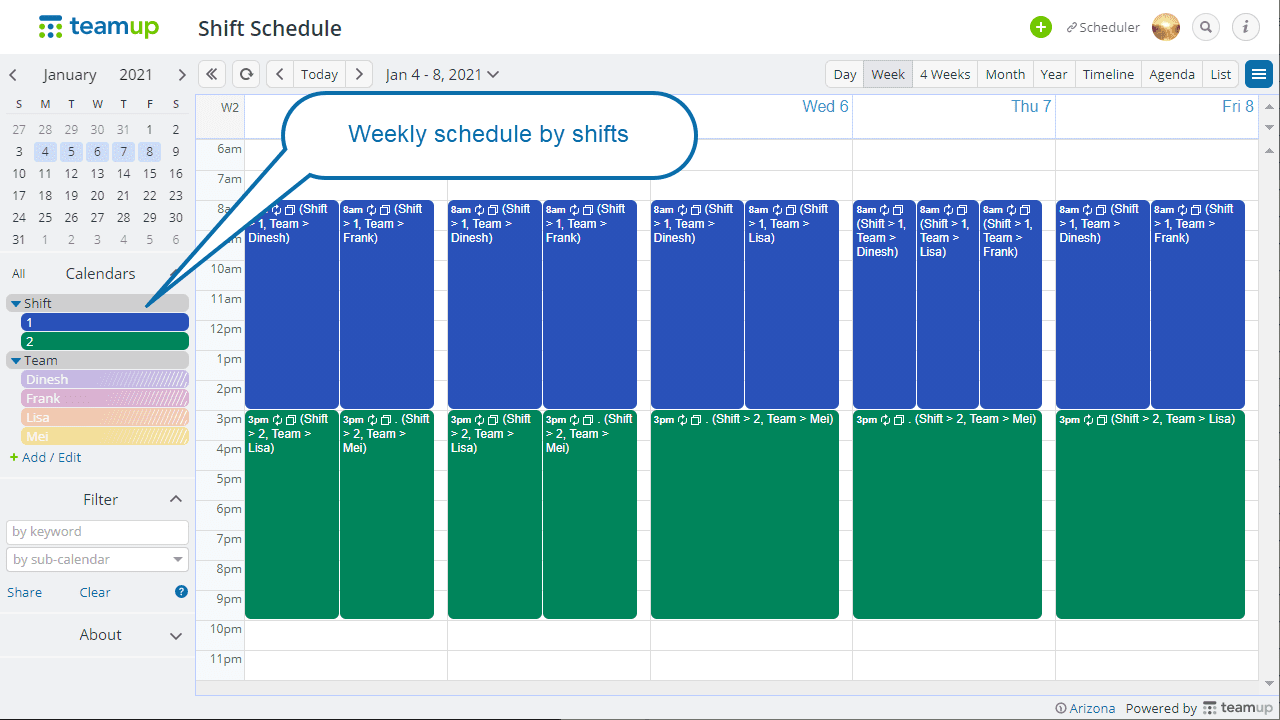Click the blue filter help icon
The width and height of the screenshot is (1280, 720).
tap(181, 592)
